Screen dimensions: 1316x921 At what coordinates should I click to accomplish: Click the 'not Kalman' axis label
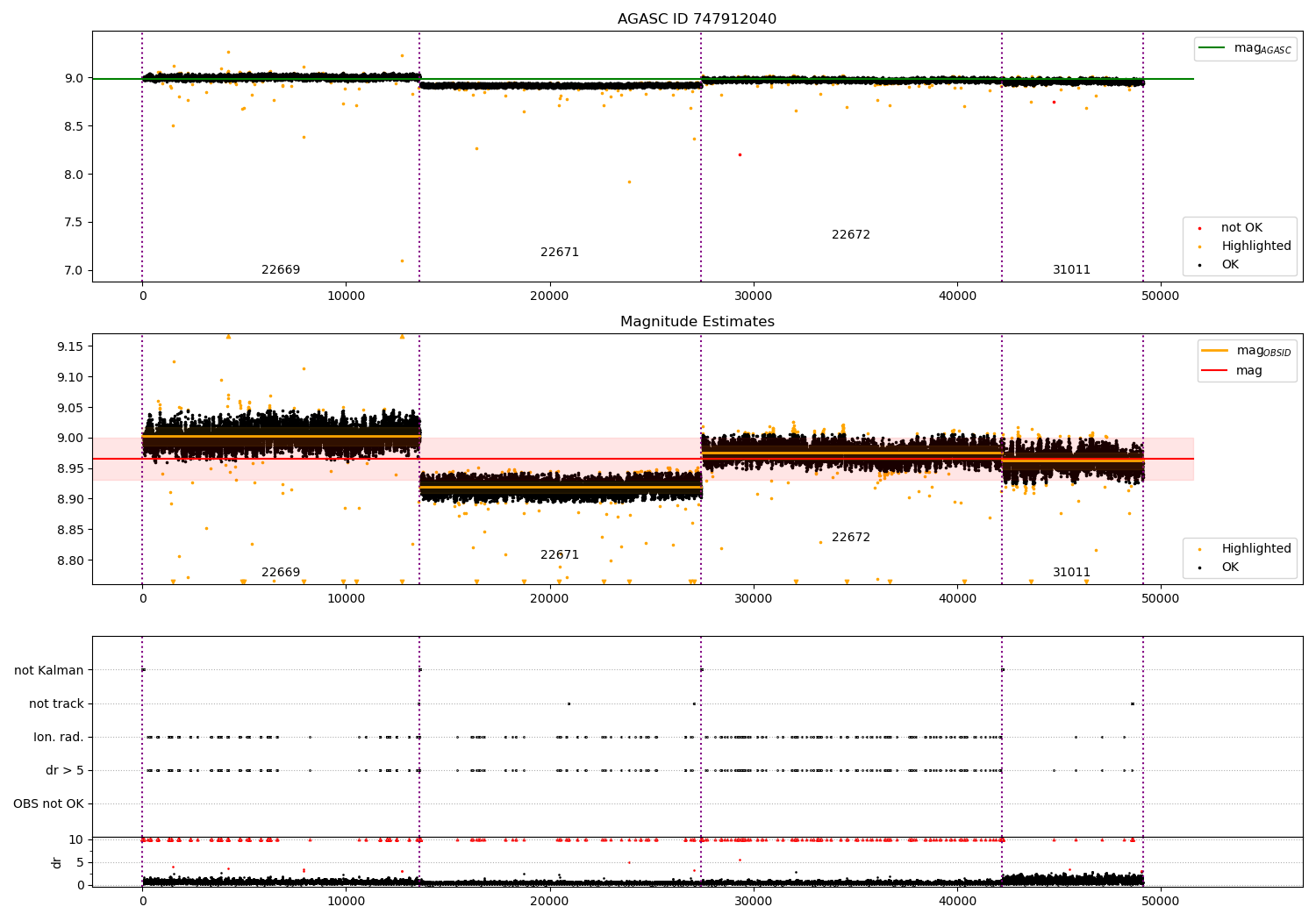(x=49, y=671)
